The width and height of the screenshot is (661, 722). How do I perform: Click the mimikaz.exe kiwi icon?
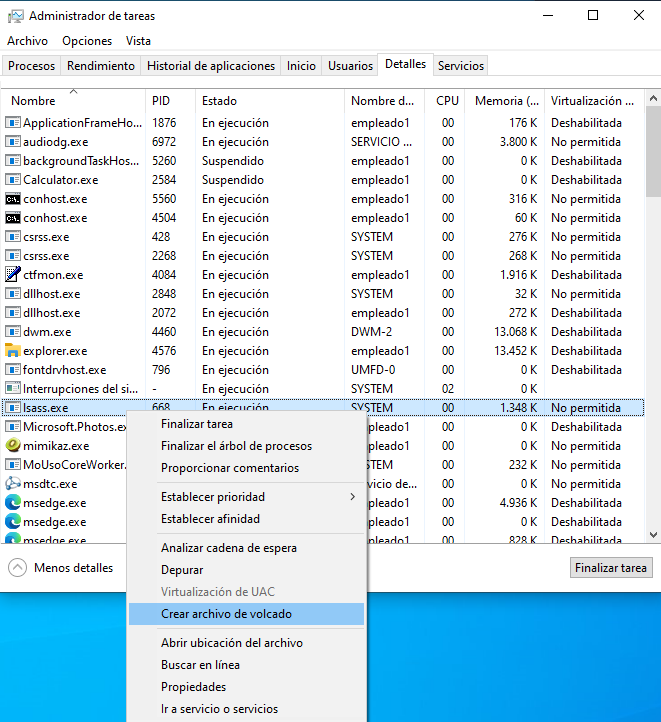point(13,445)
